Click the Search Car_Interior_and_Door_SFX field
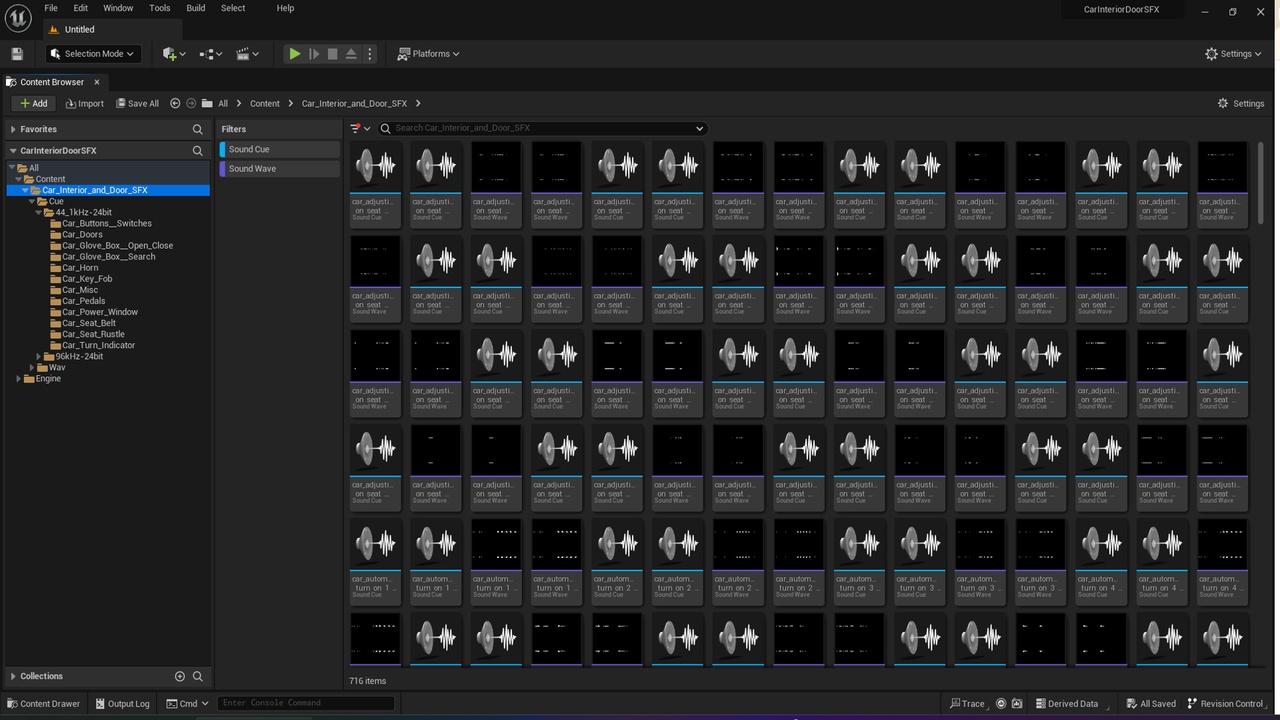 (x=542, y=128)
